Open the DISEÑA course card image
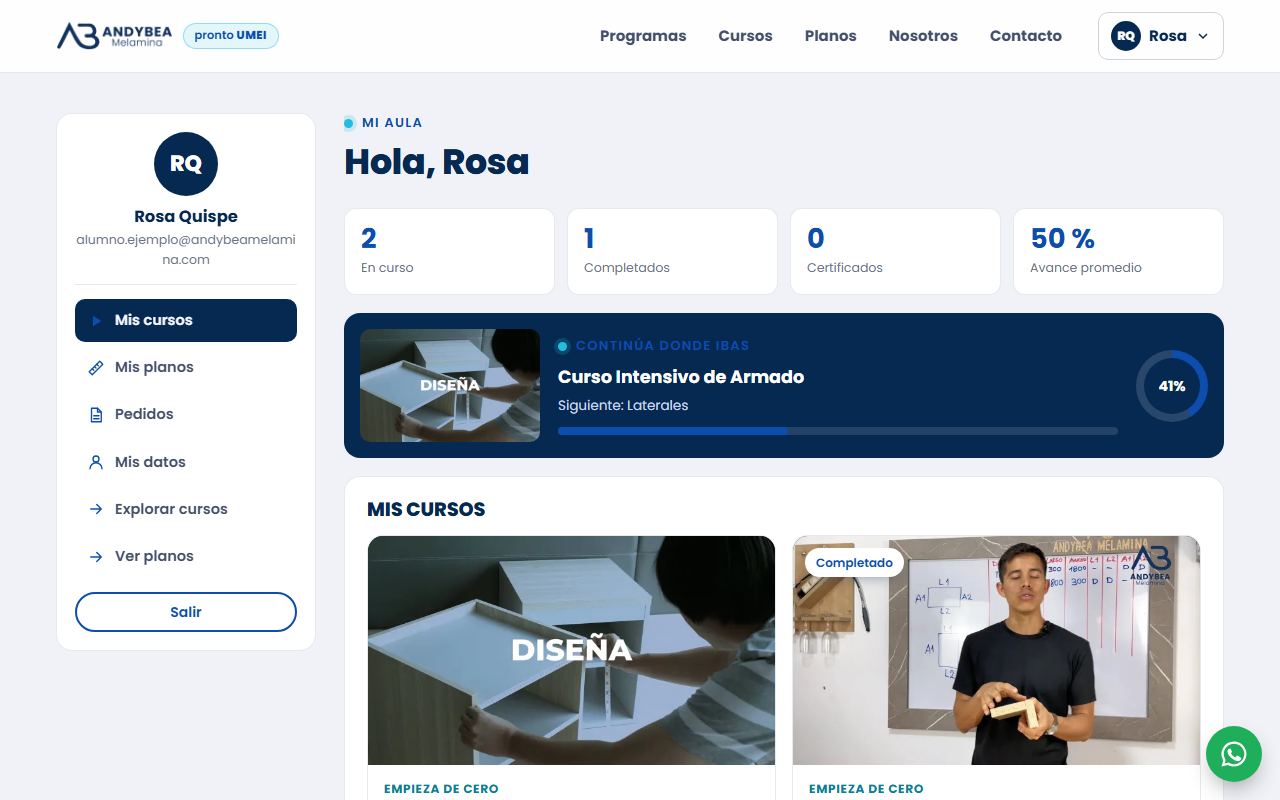The width and height of the screenshot is (1280, 800). 571,650
